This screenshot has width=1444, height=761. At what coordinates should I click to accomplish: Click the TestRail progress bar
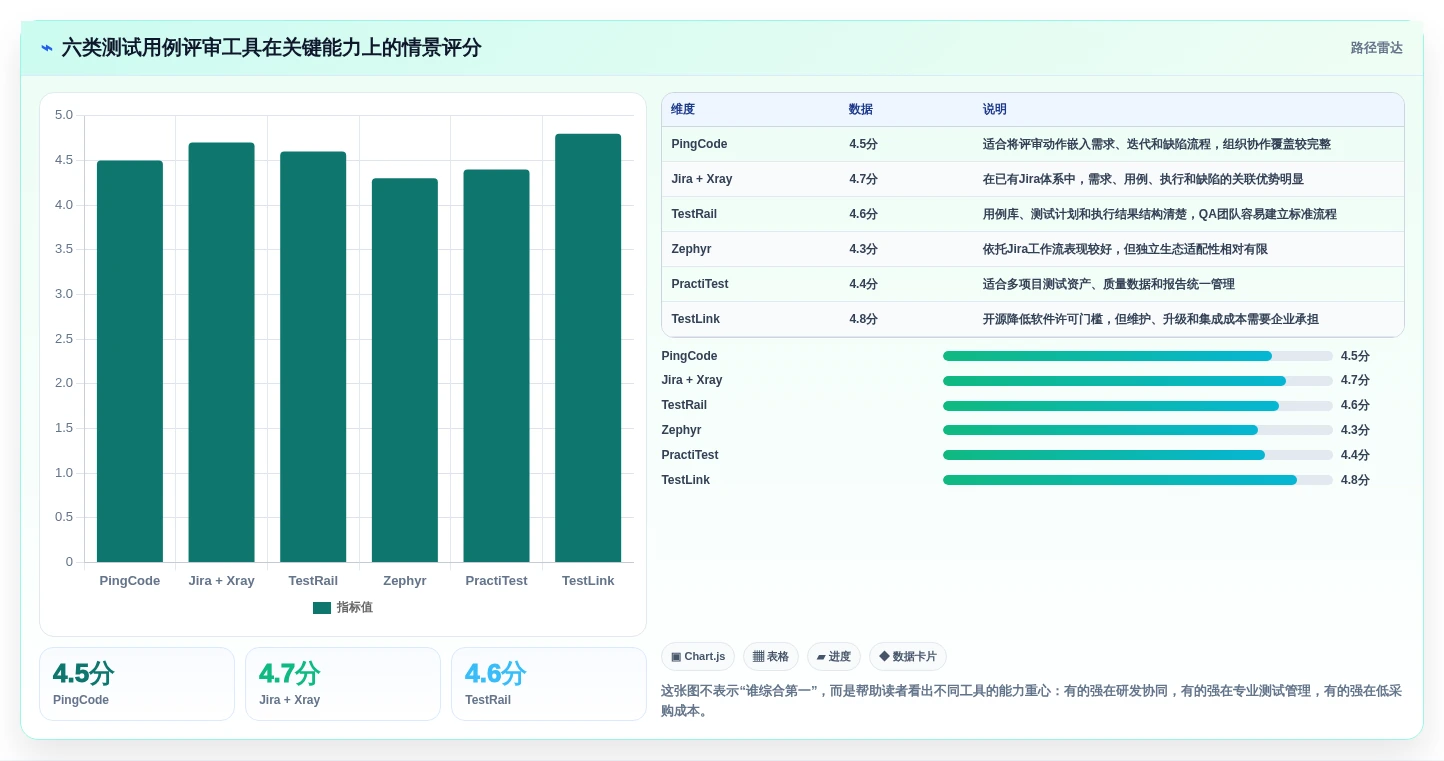click(x=1138, y=406)
